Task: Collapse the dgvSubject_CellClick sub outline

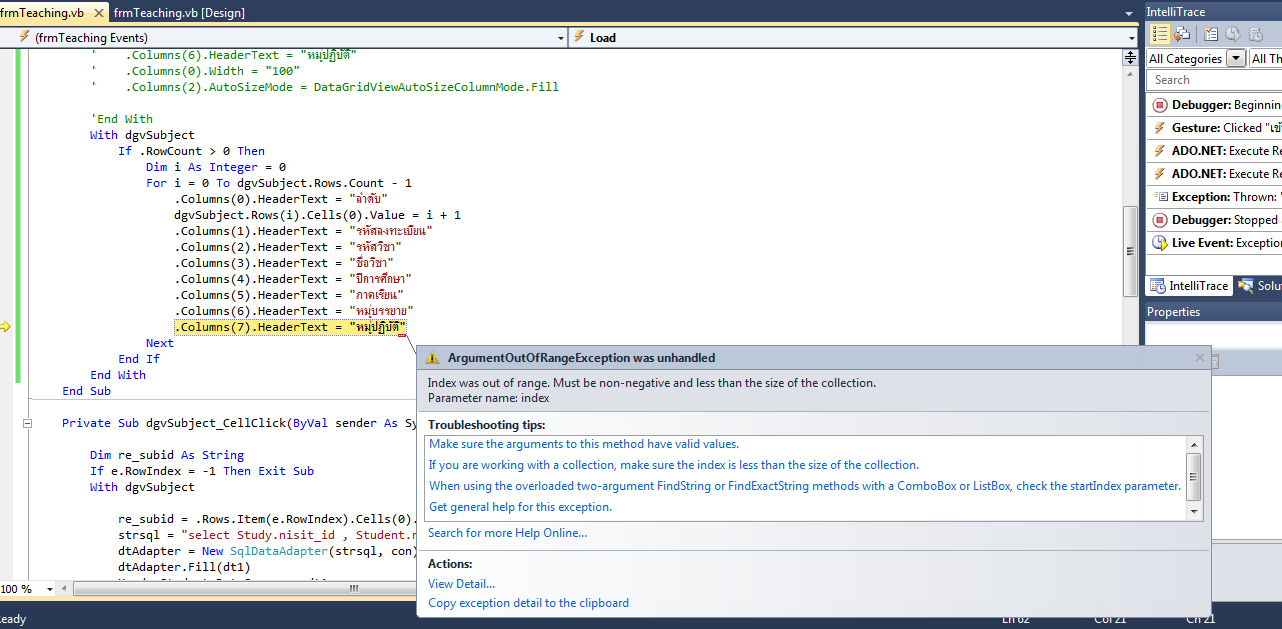Action: (x=27, y=423)
